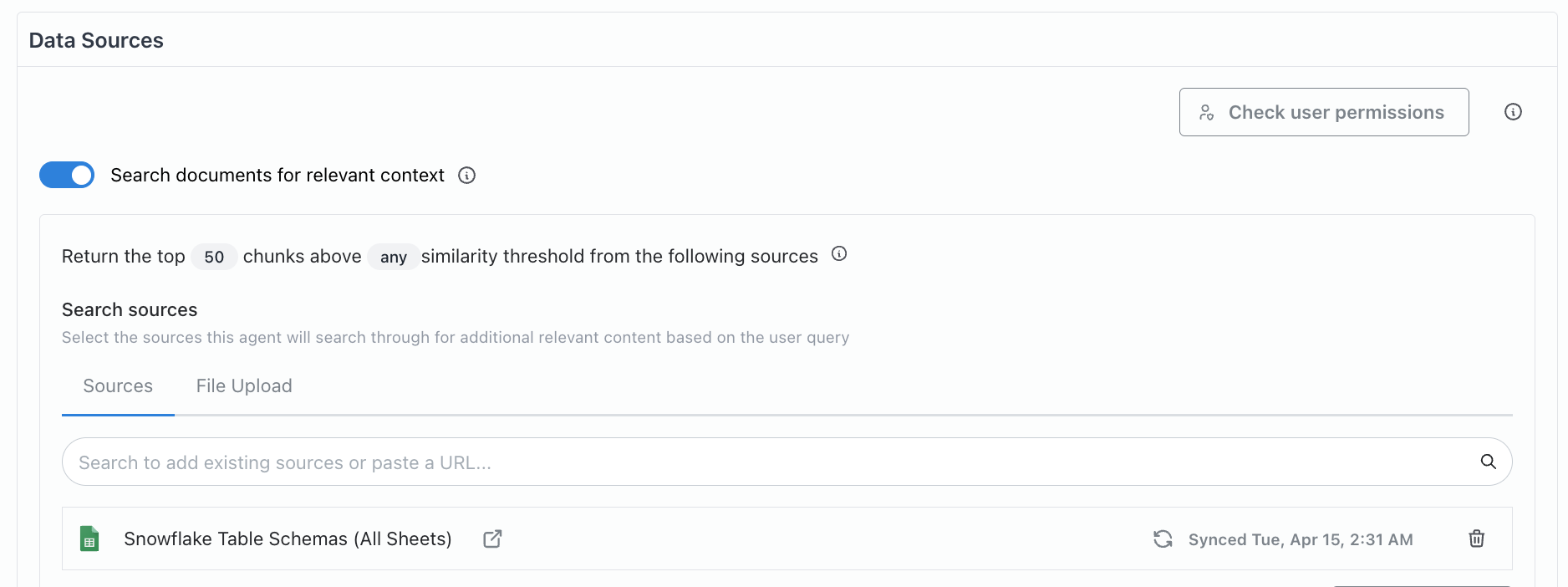Click the Data Sources section heading
This screenshot has height=587, width=1568.
(96, 41)
